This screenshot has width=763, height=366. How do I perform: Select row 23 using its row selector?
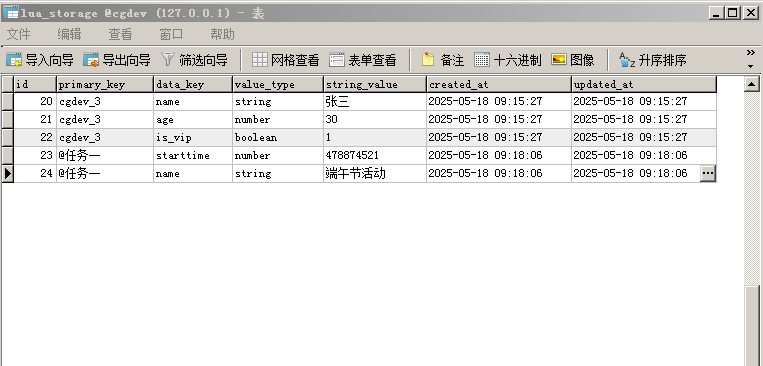7,155
